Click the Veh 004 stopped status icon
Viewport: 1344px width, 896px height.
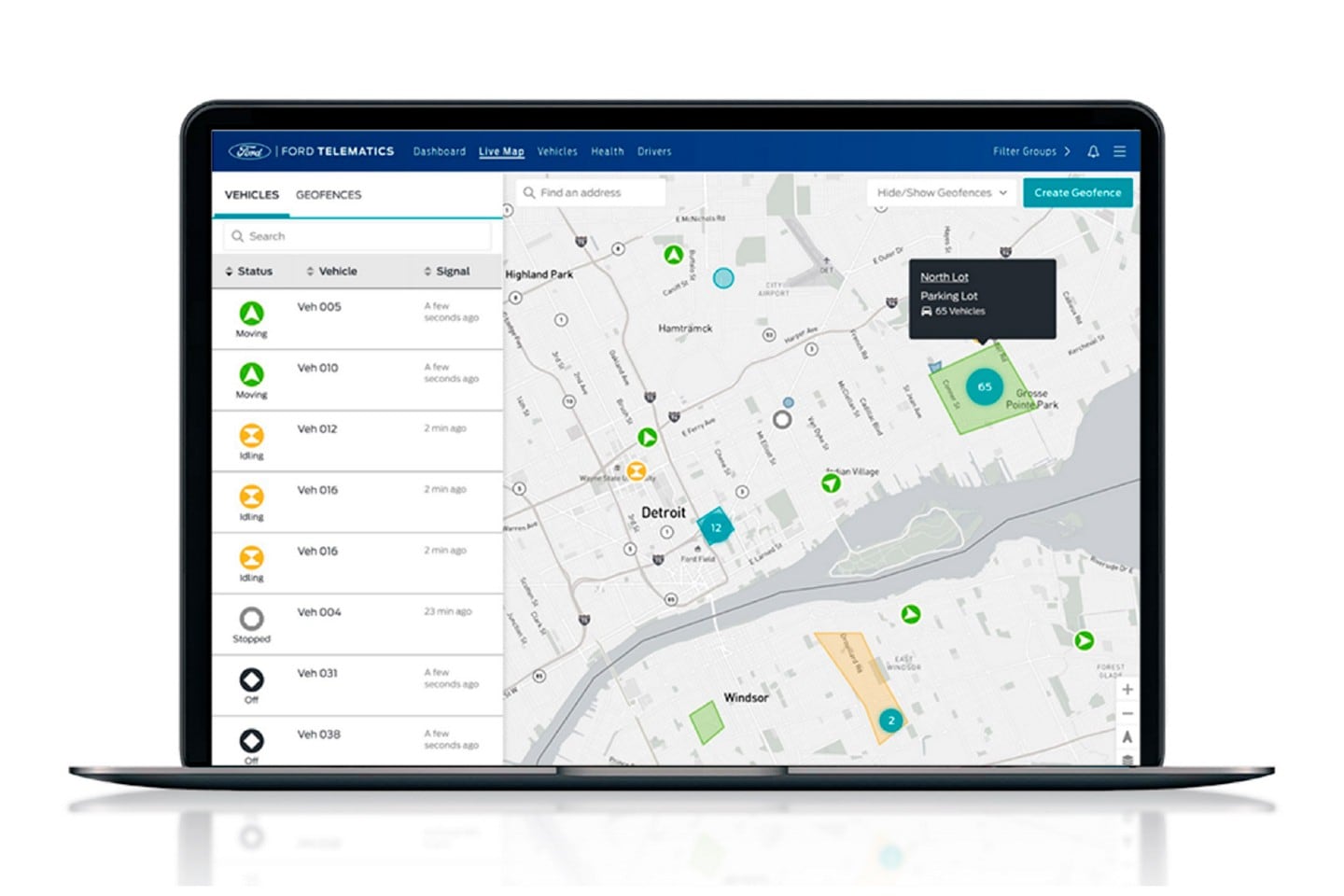(x=251, y=619)
